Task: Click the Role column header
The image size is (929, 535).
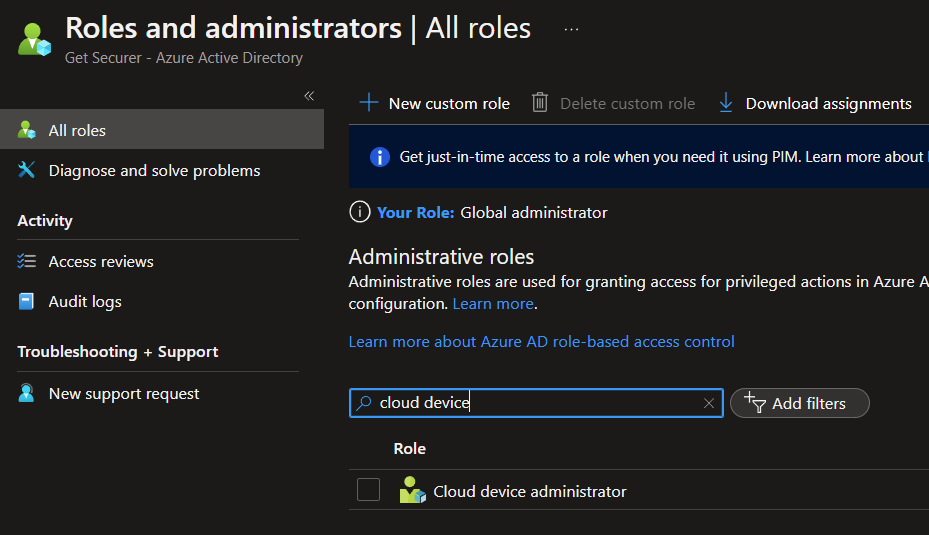Action: pos(409,448)
